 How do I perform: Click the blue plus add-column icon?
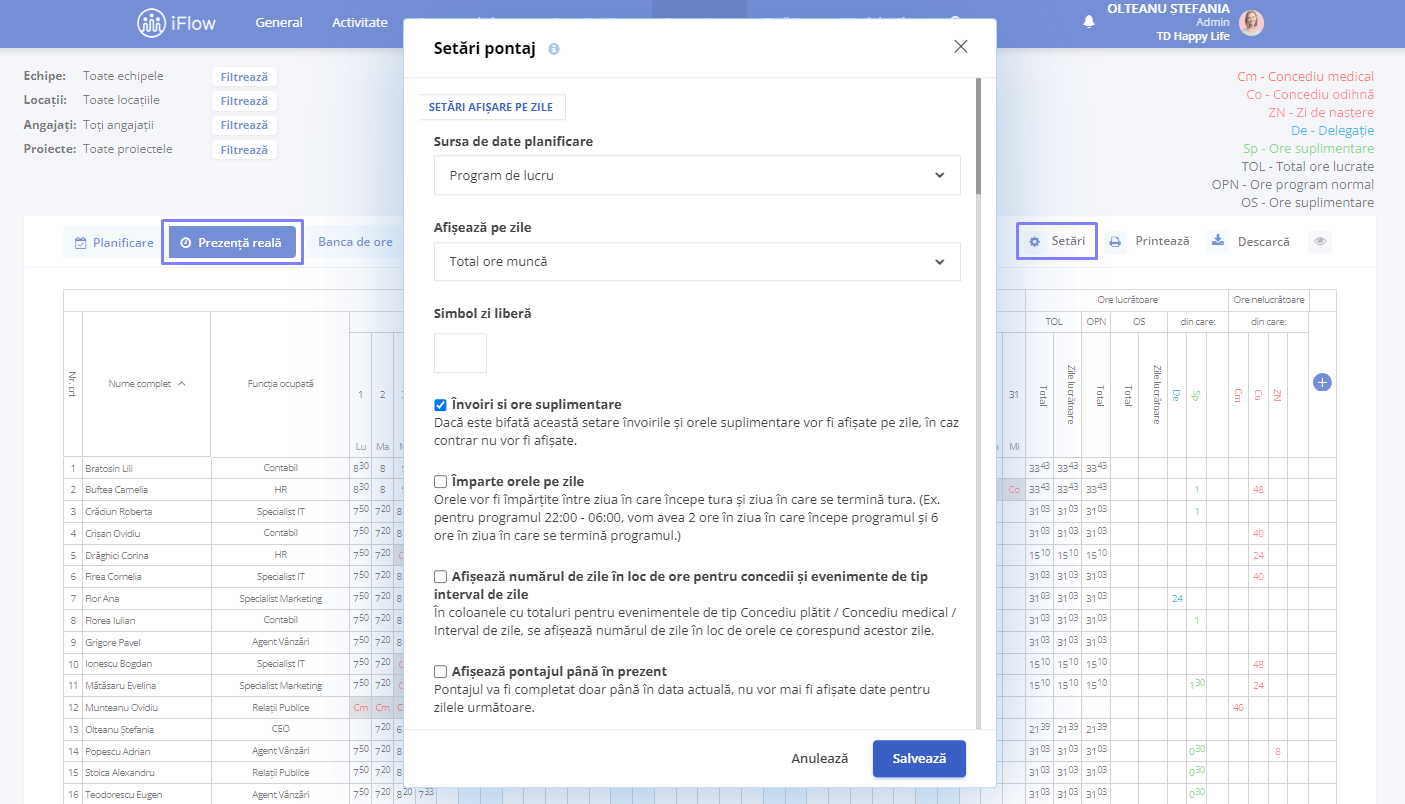pyautogui.click(x=1322, y=382)
